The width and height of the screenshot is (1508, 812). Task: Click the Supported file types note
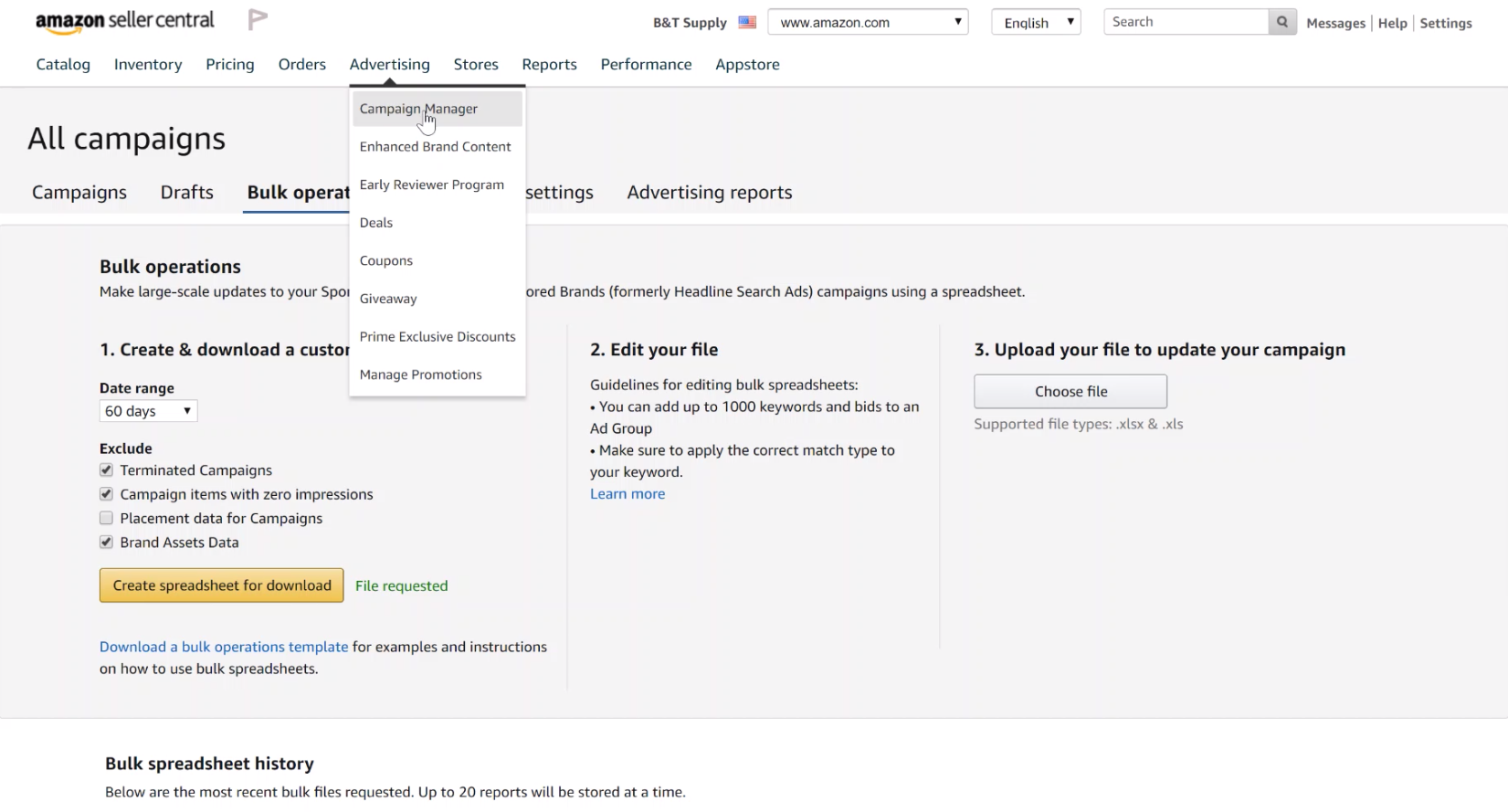click(1079, 424)
